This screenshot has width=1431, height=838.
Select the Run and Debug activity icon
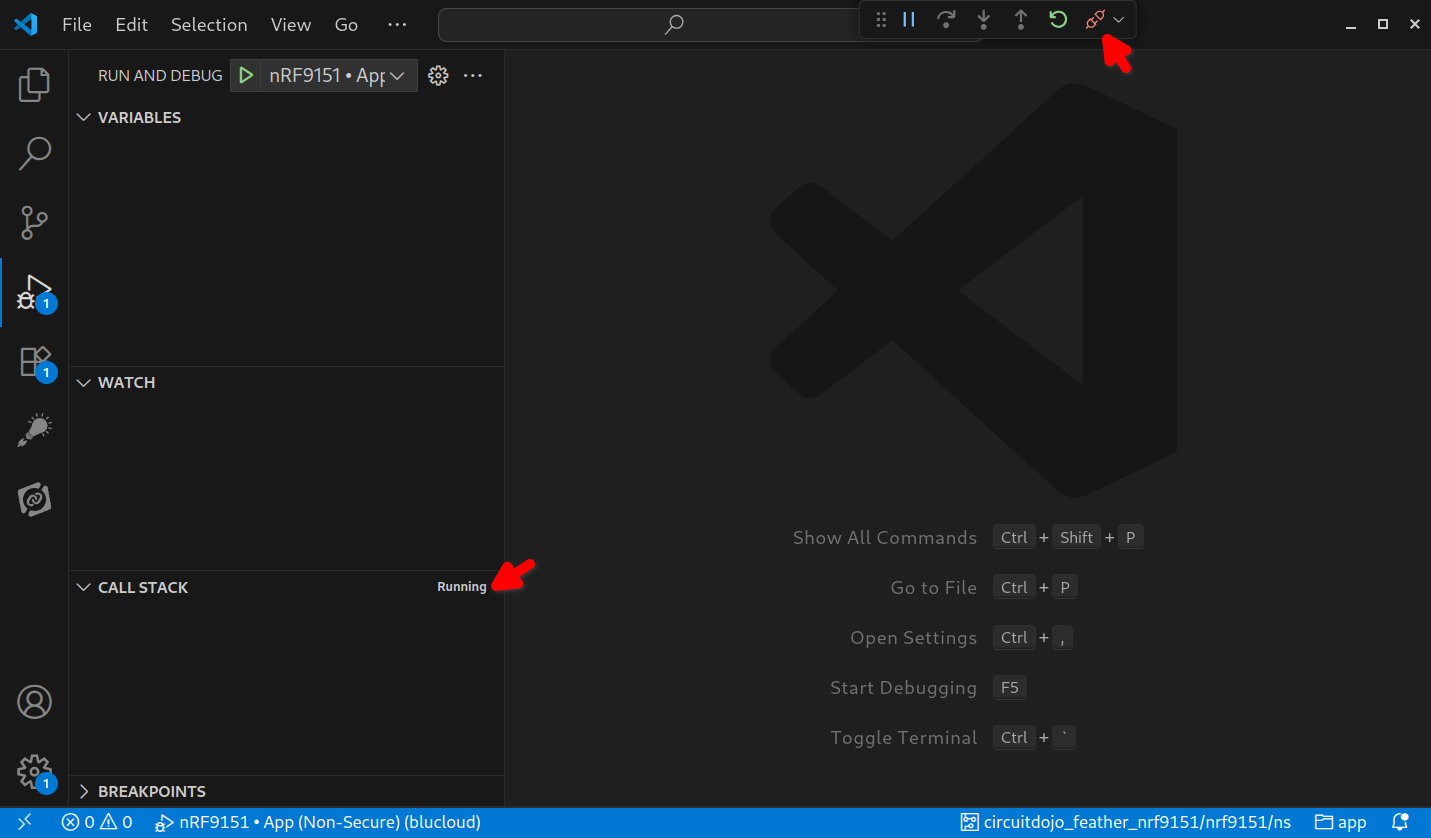(34, 292)
